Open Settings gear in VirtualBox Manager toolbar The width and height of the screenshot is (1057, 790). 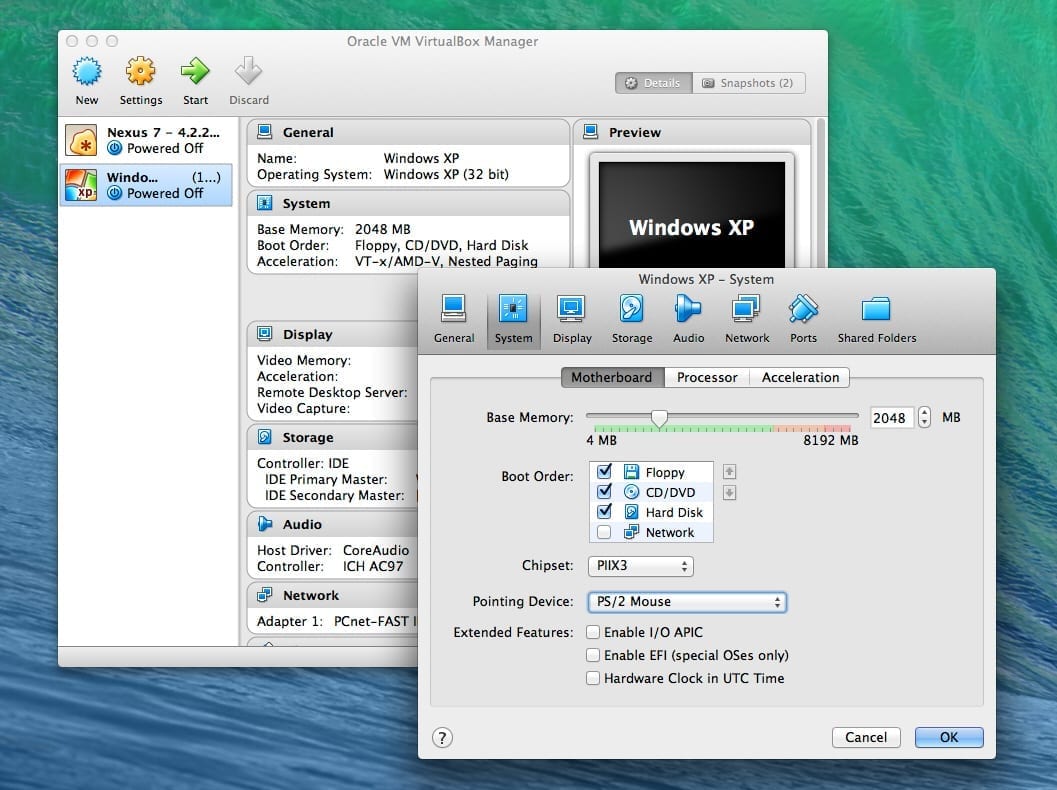140,71
